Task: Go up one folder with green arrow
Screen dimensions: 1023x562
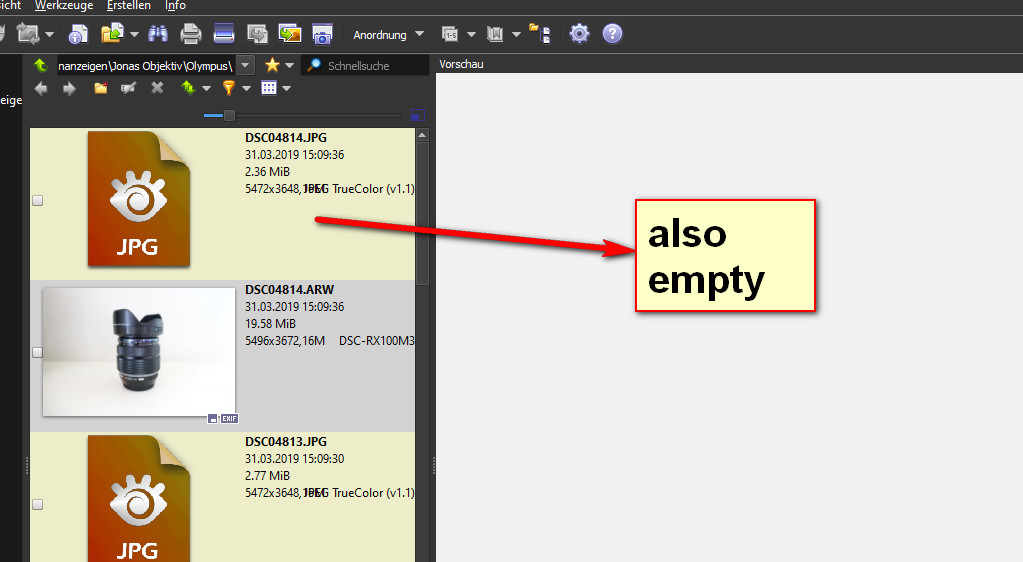Action: pyautogui.click(x=40, y=65)
